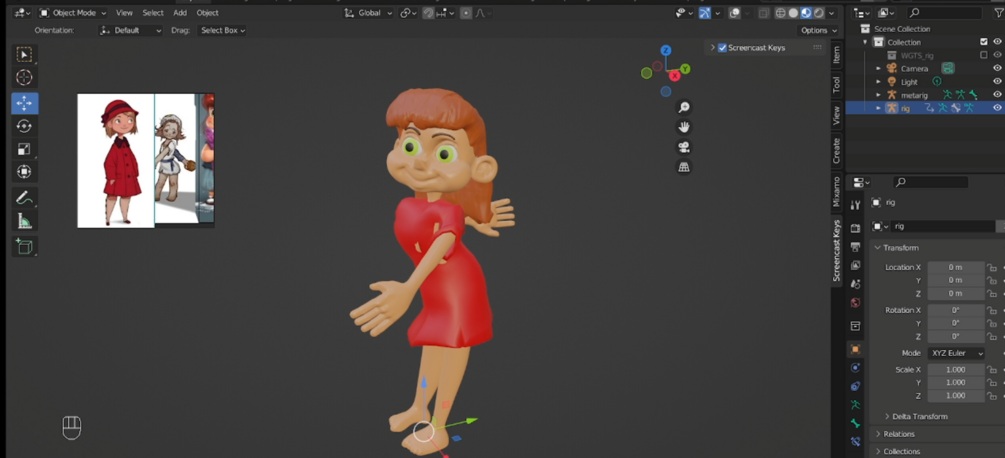Toggle X-ray mode in header
Image resolution: width=1005 pixels, height=458 pixels.
(763, 13)
